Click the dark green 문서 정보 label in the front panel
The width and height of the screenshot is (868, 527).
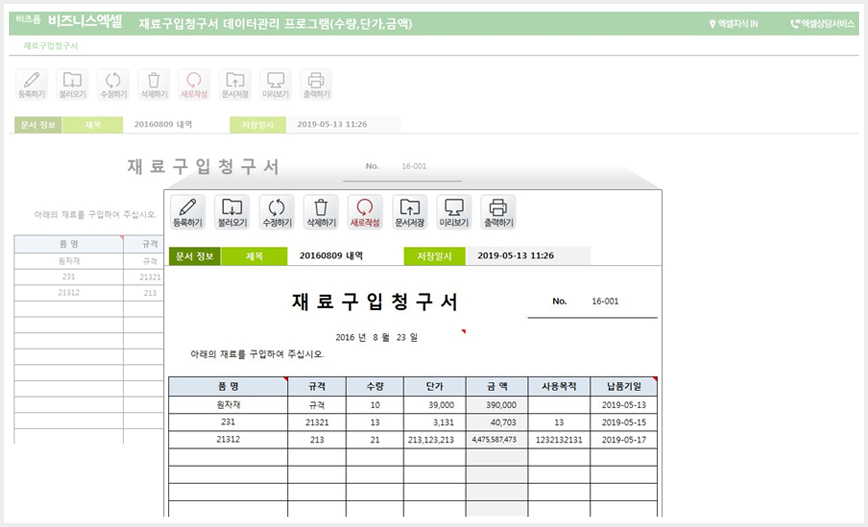195,256
